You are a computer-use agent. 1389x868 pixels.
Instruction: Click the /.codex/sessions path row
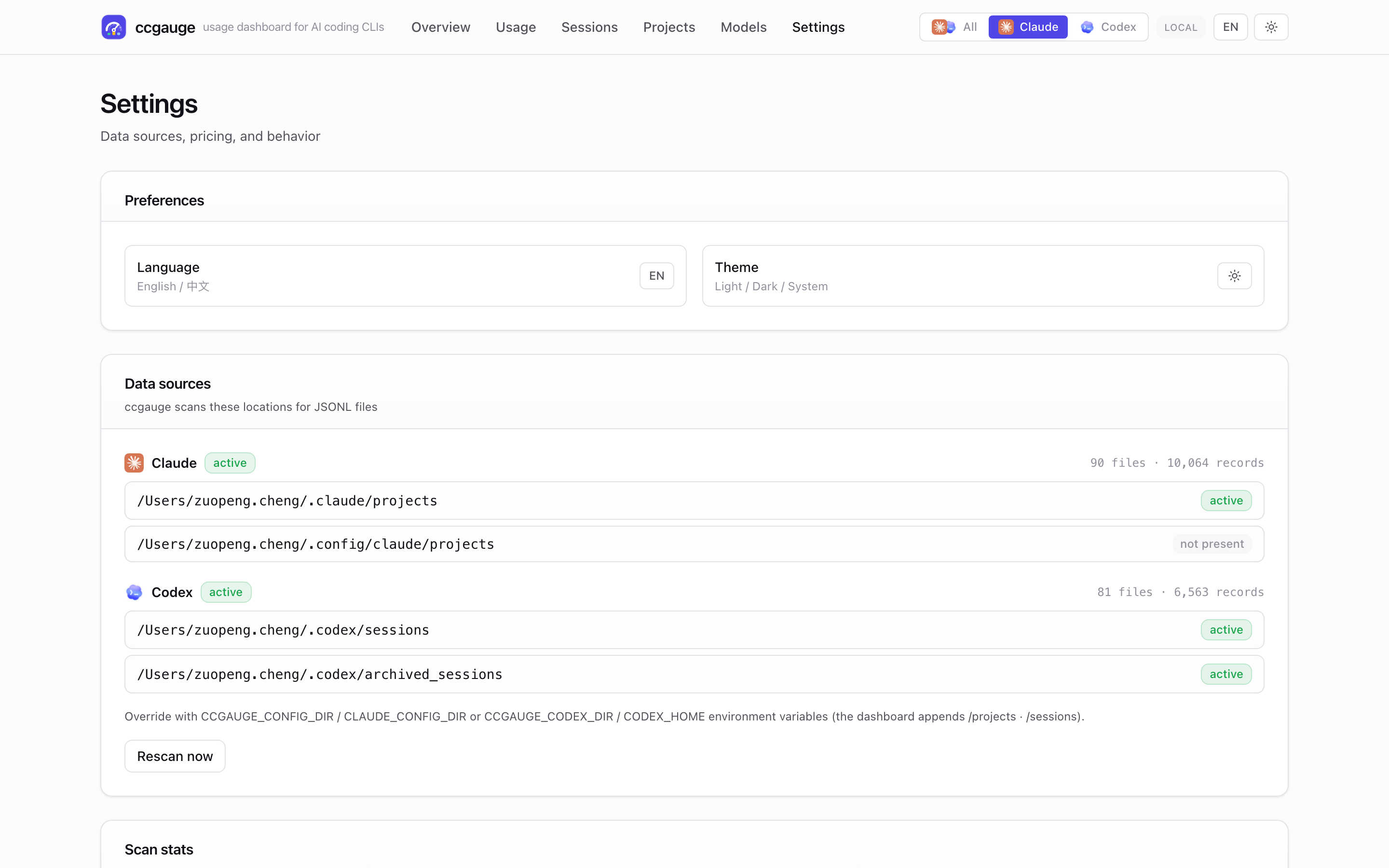tap(694, 630)
